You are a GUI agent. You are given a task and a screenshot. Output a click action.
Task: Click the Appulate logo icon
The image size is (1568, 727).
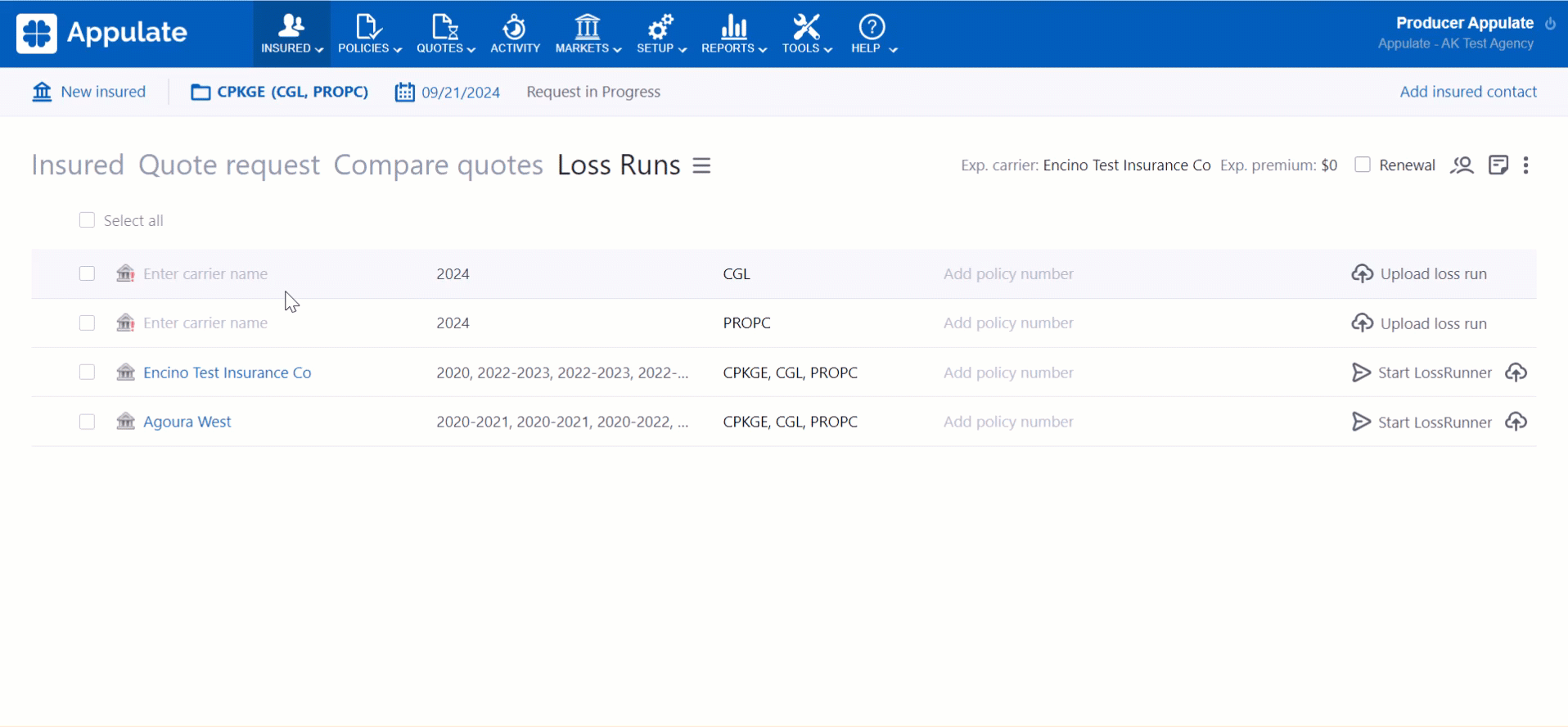click(37, 34)
